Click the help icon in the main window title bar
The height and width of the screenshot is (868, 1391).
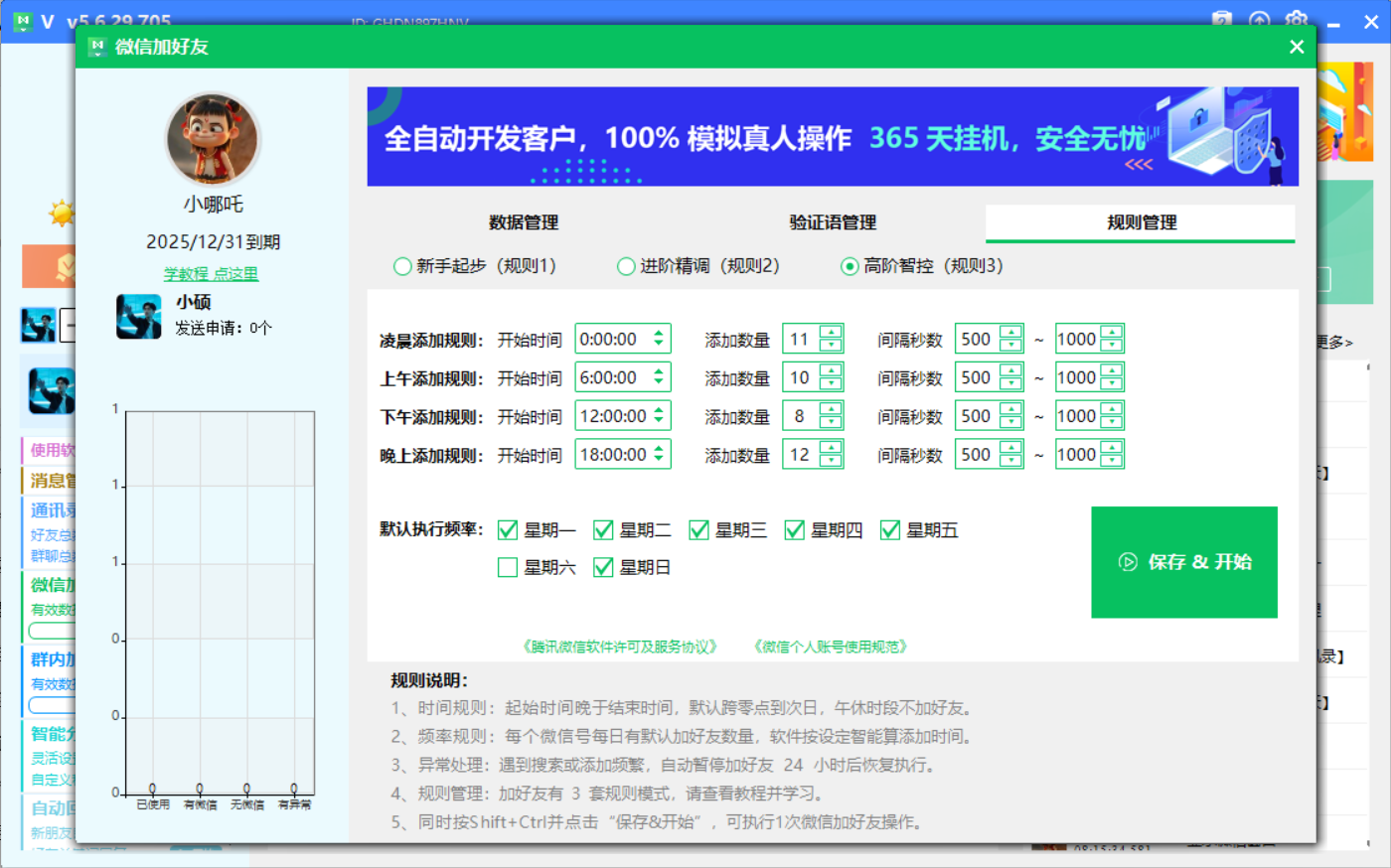(x=1222, y=20)
